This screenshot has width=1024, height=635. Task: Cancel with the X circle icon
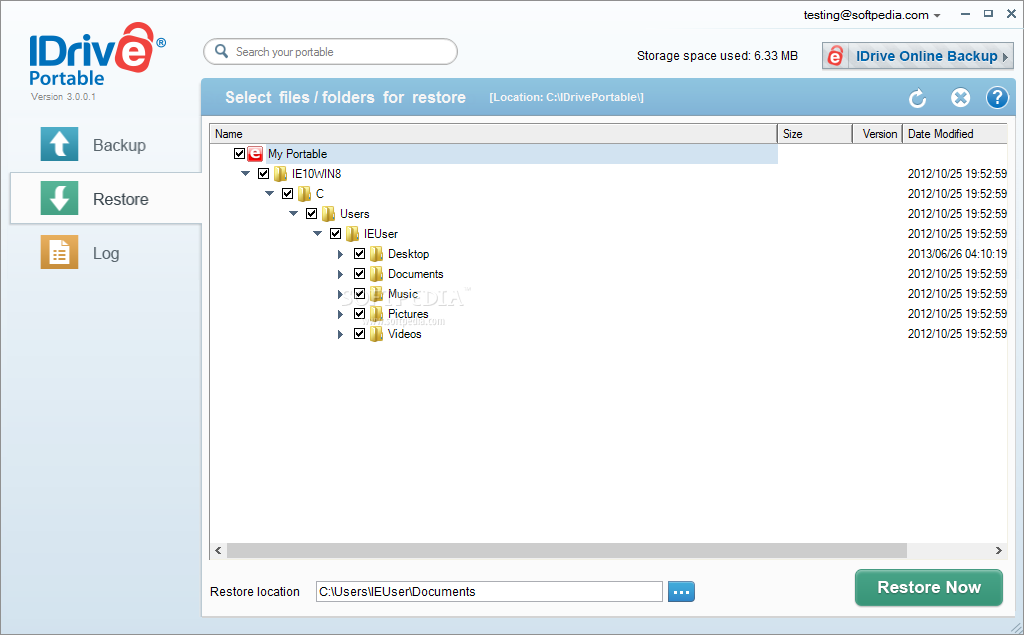point(960,98)
